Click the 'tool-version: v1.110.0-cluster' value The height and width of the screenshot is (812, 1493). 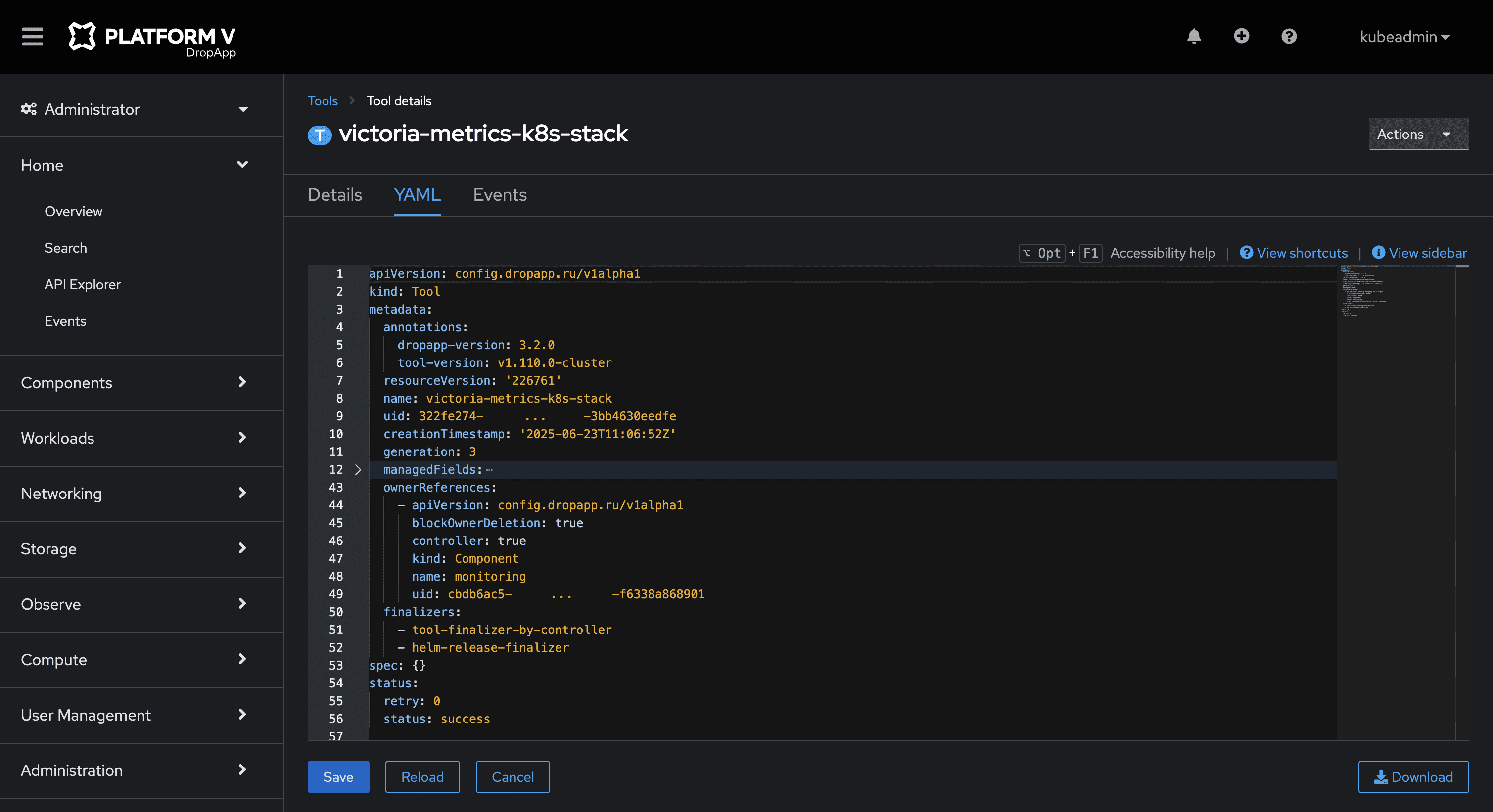(555, 362)
